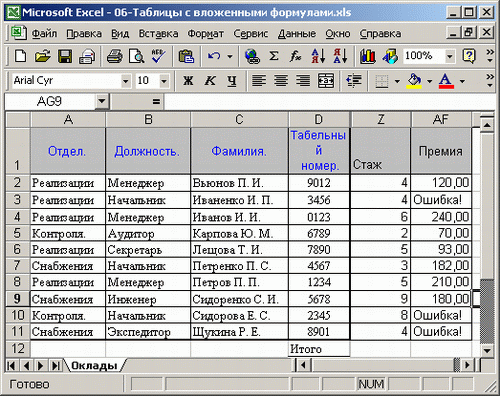Open a file with the Open folder icon

pyautogui.click(x=43, y=56)
